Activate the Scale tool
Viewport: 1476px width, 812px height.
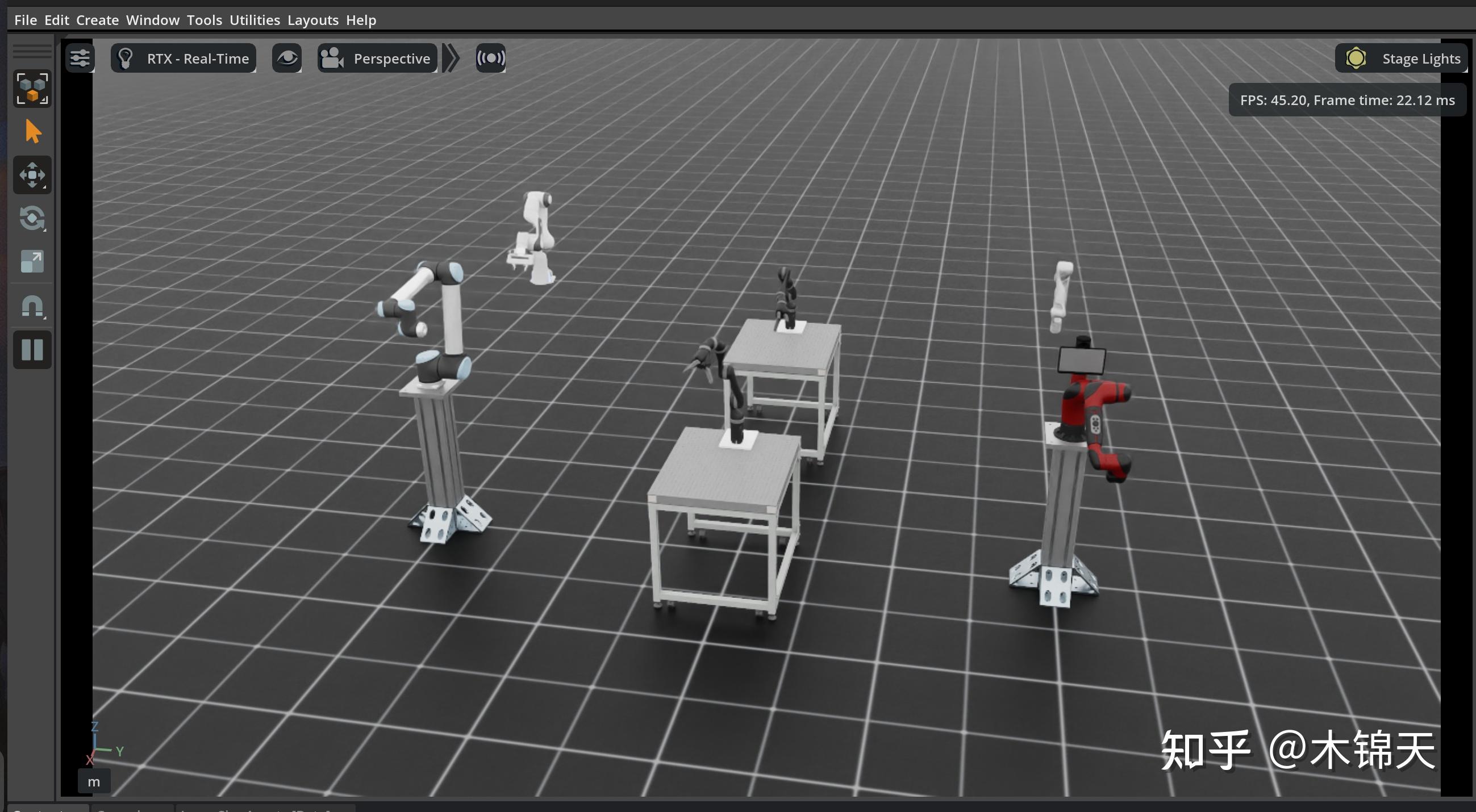pos(32,261)
